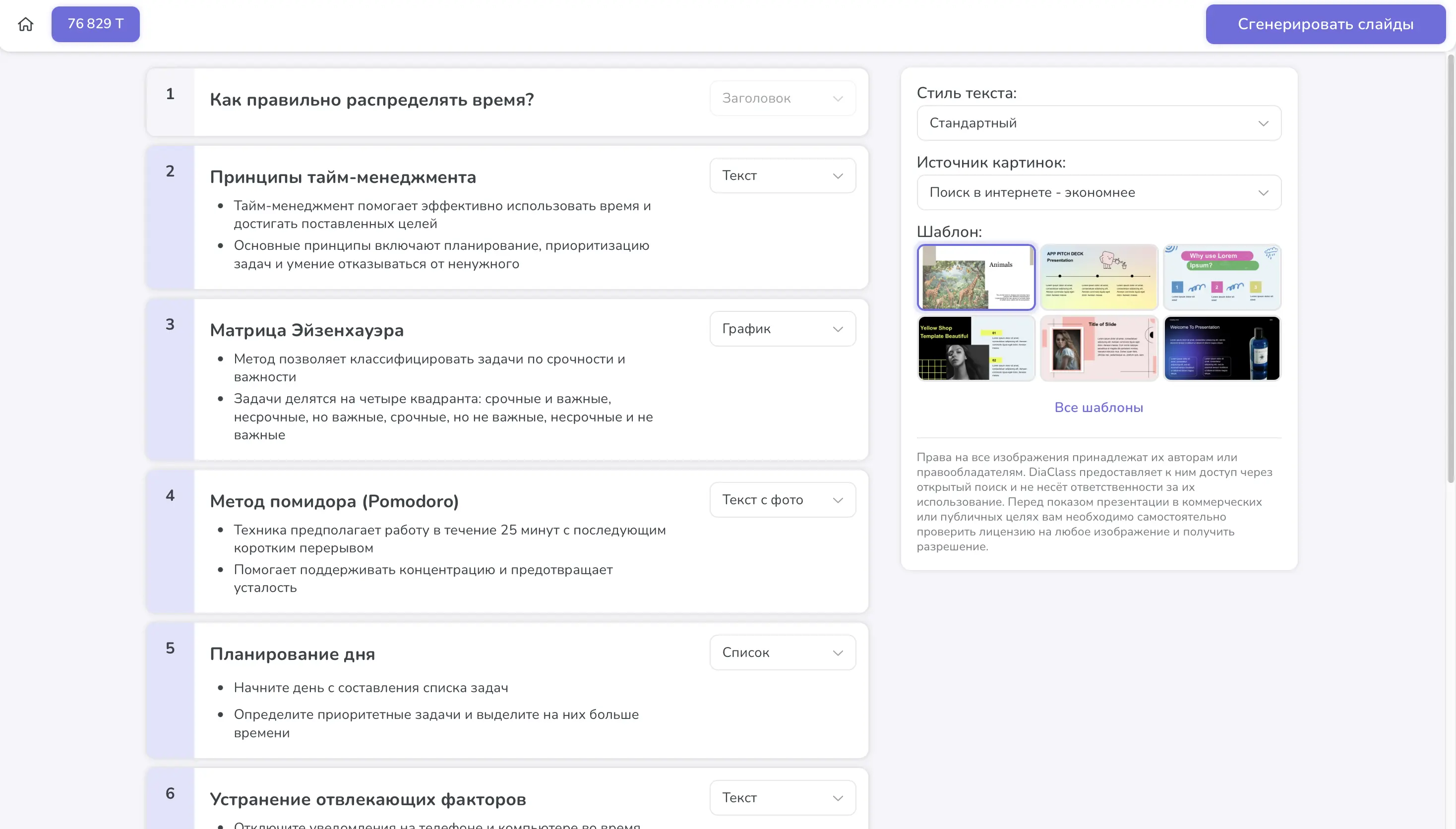1456x829 pixels.
Task: Select the dark Welcome To Presentation template
Action: click(1221, 348)
